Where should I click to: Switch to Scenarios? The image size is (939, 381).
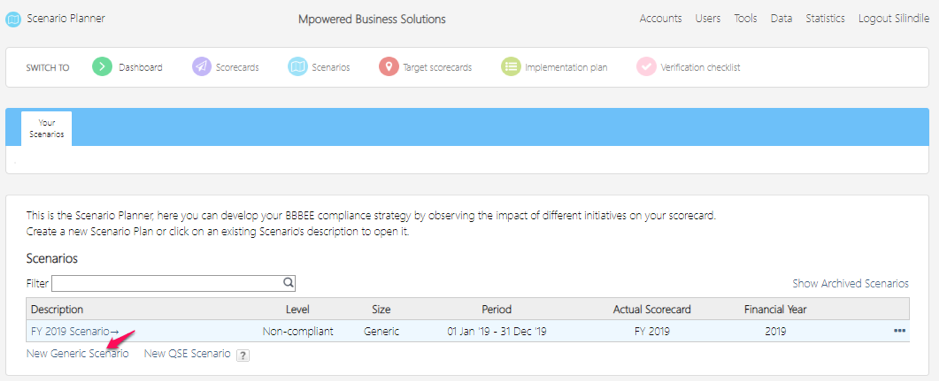[331, 68]
